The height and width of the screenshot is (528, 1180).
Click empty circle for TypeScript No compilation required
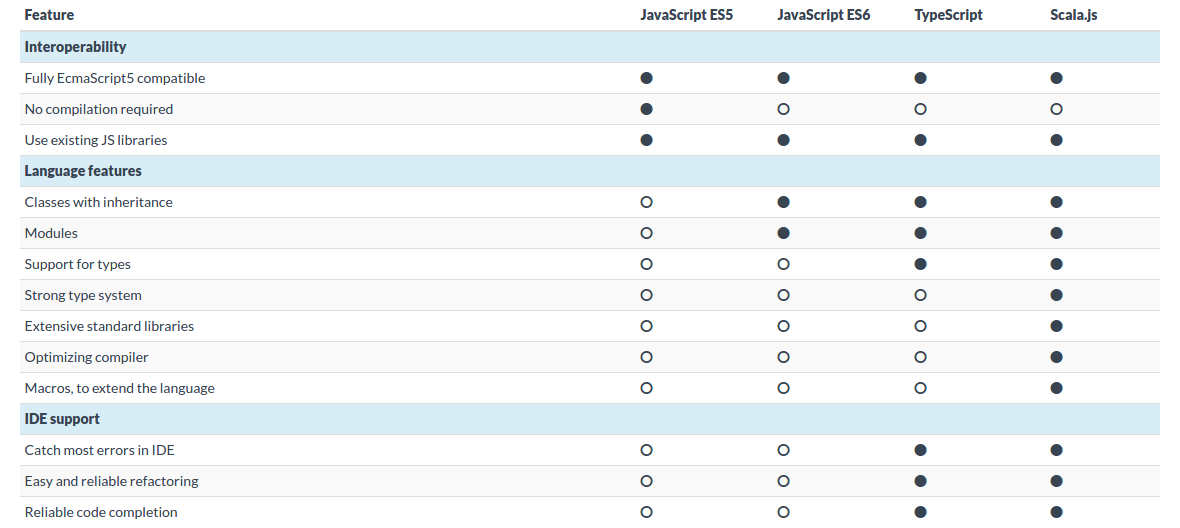920,109
